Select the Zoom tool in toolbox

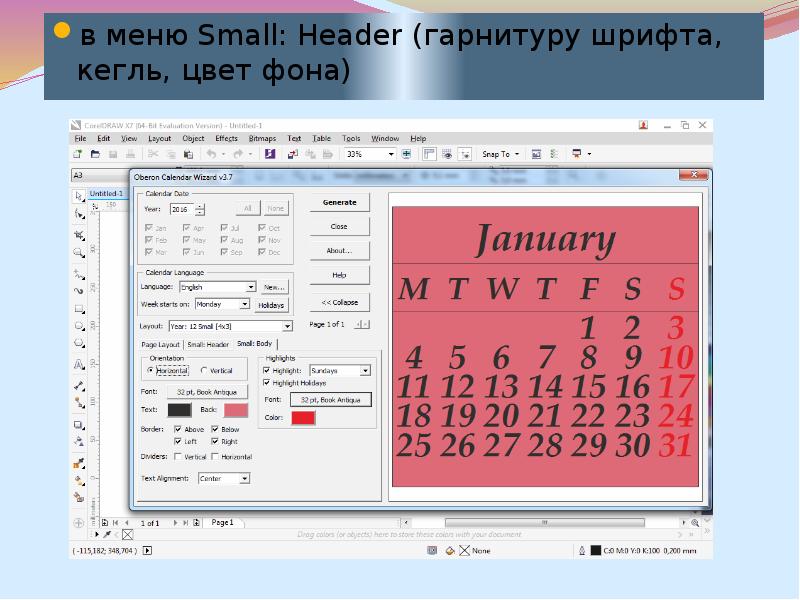tap(78, 252)
